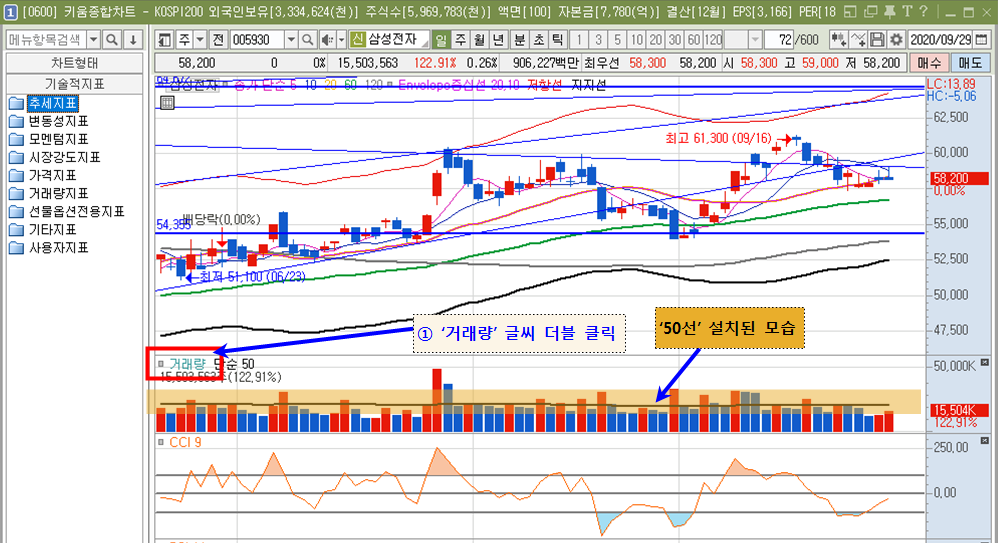Click the volume pane corner button
This screenshot has height=543, width=998.
tap(985, 362)
